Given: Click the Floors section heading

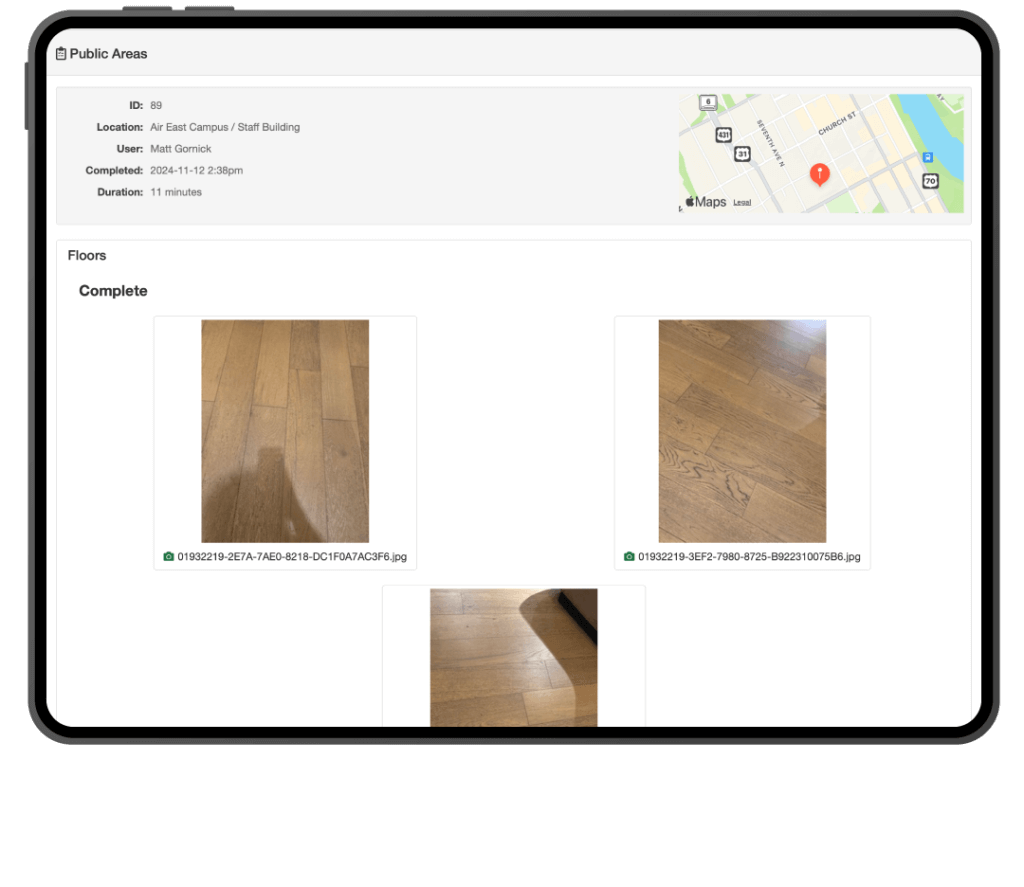Looking at the screenshot, I should pos(87,256).
